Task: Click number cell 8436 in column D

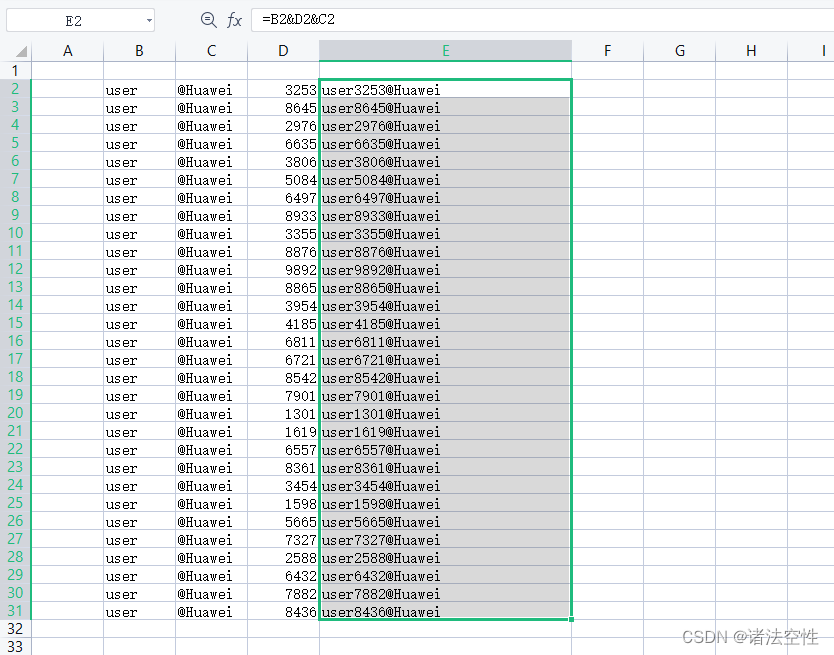Action: pyautogui.click(x=283, y=611)
